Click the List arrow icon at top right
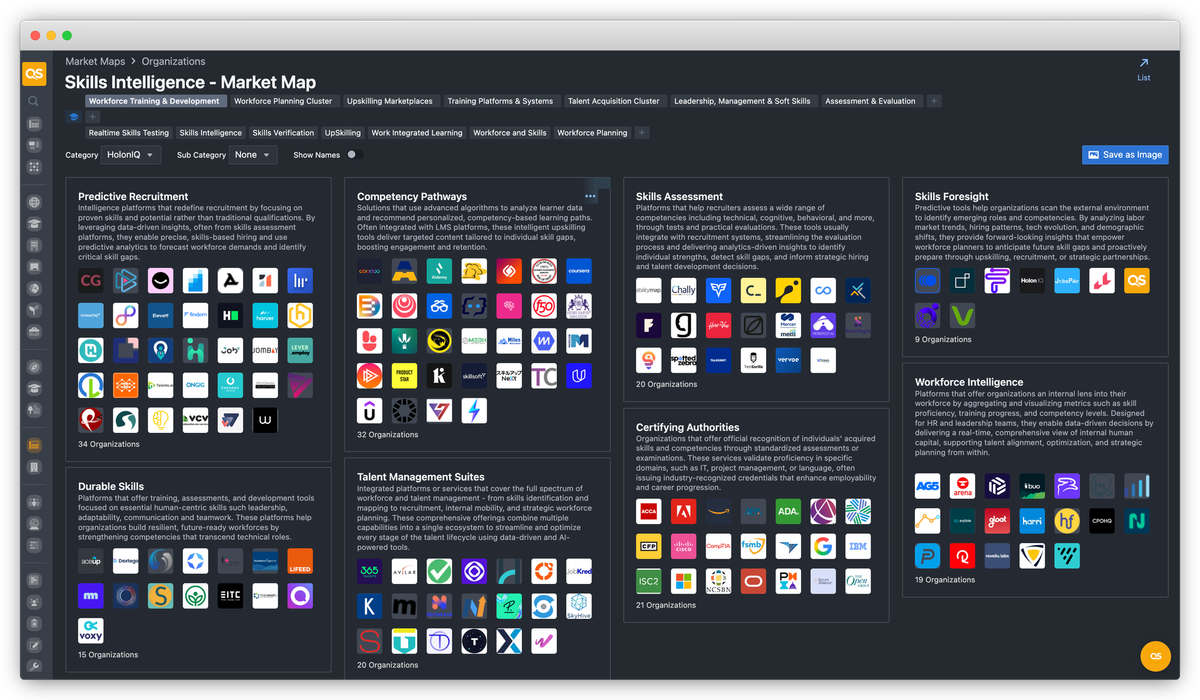The width and height of the screenshot is (1200, 700). [x=1144, y=63]
